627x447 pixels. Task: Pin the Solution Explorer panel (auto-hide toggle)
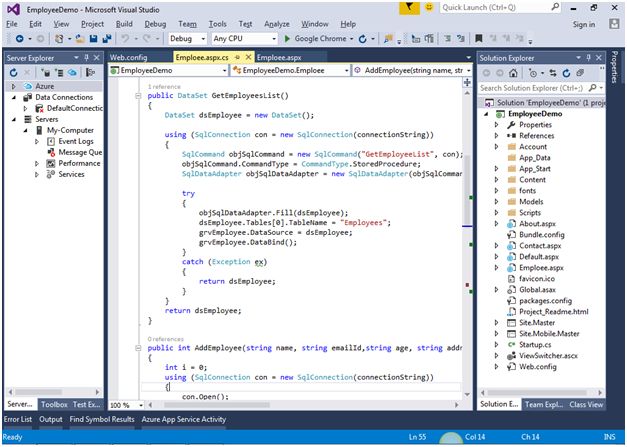586,58
